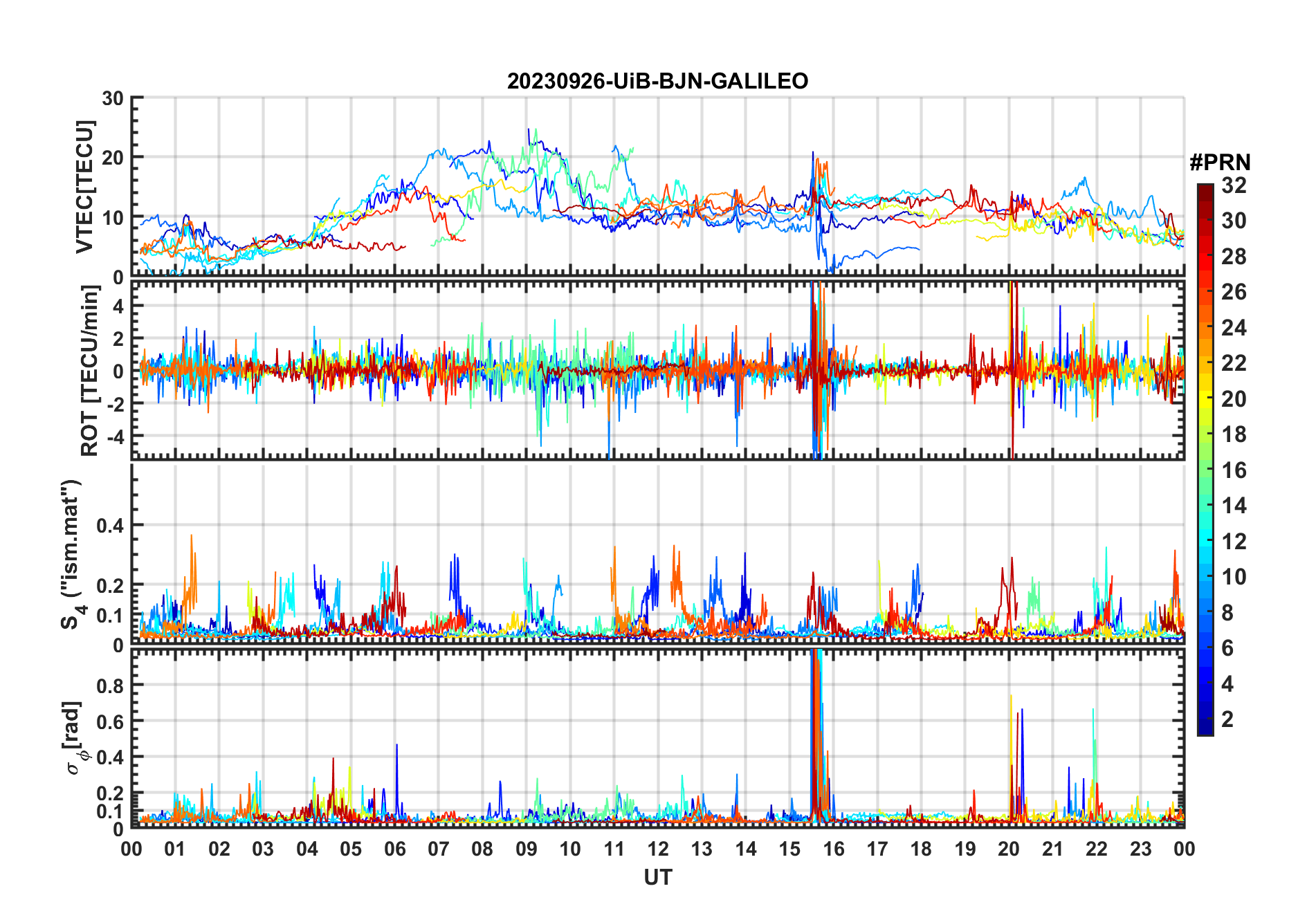Click the UT axis tick label "03"

(263, 849)
